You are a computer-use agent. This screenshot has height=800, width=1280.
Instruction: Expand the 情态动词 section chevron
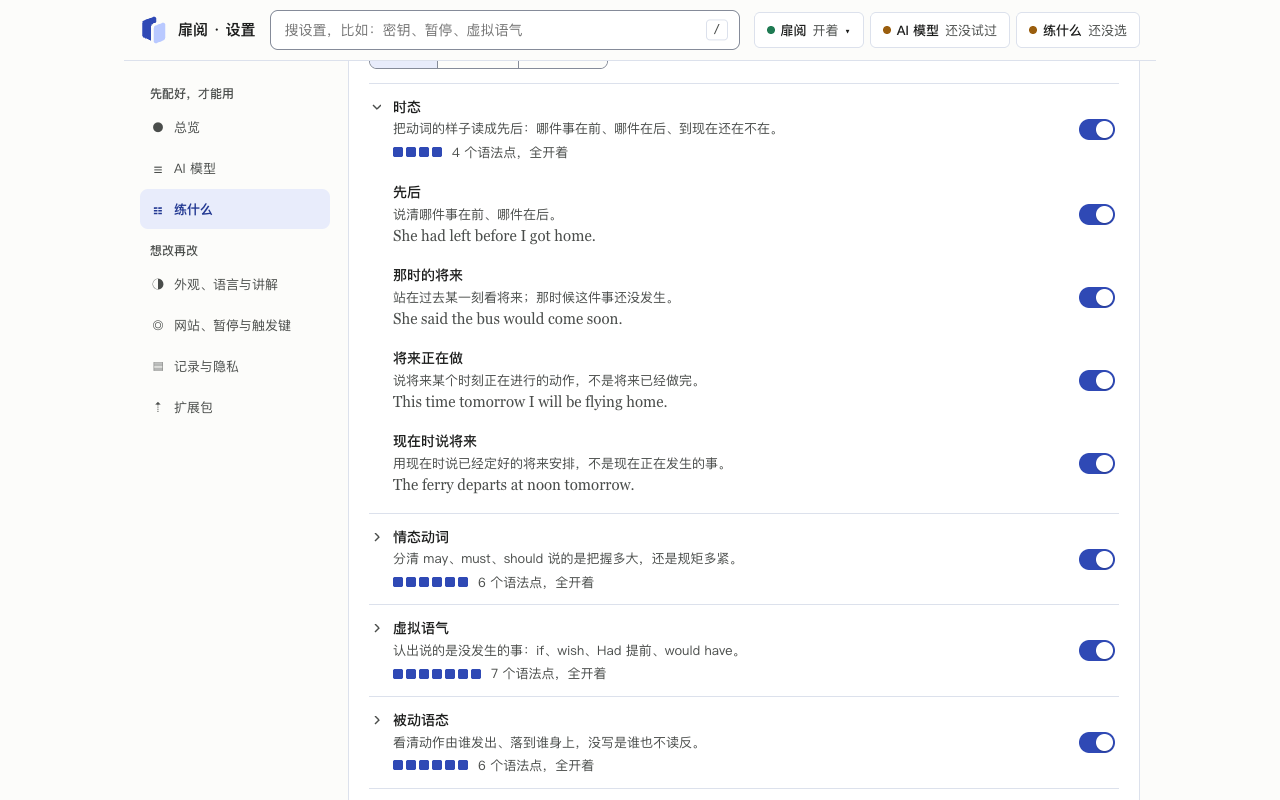coord(377,537)
